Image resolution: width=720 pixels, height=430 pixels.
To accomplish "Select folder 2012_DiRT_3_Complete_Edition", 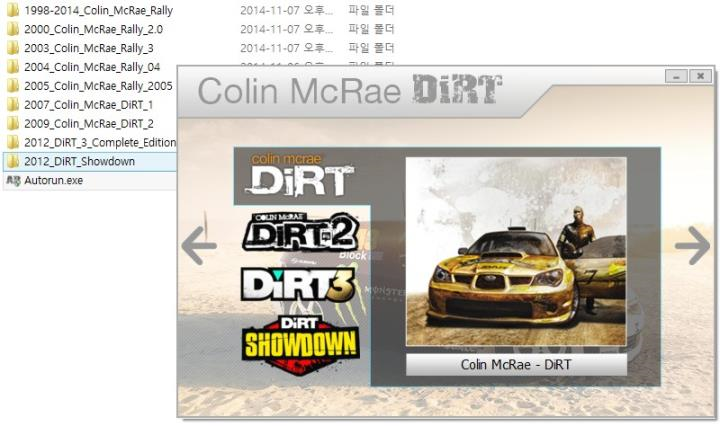I will (x=100, y=142).
